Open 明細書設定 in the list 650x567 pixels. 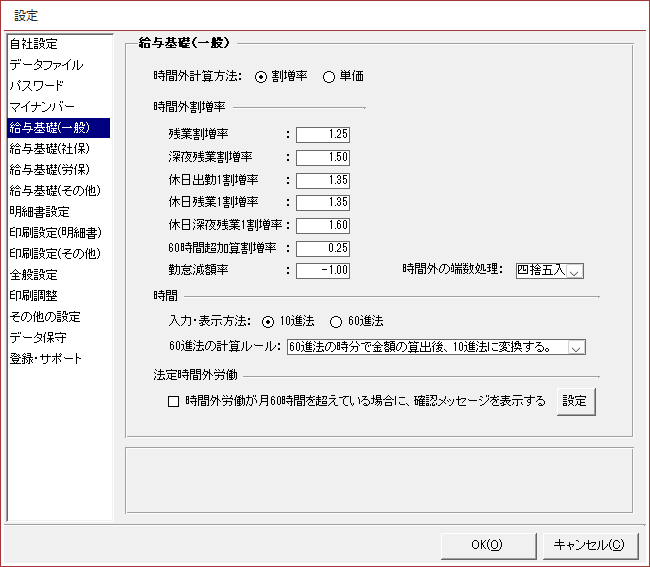click(x=39, y=212)
